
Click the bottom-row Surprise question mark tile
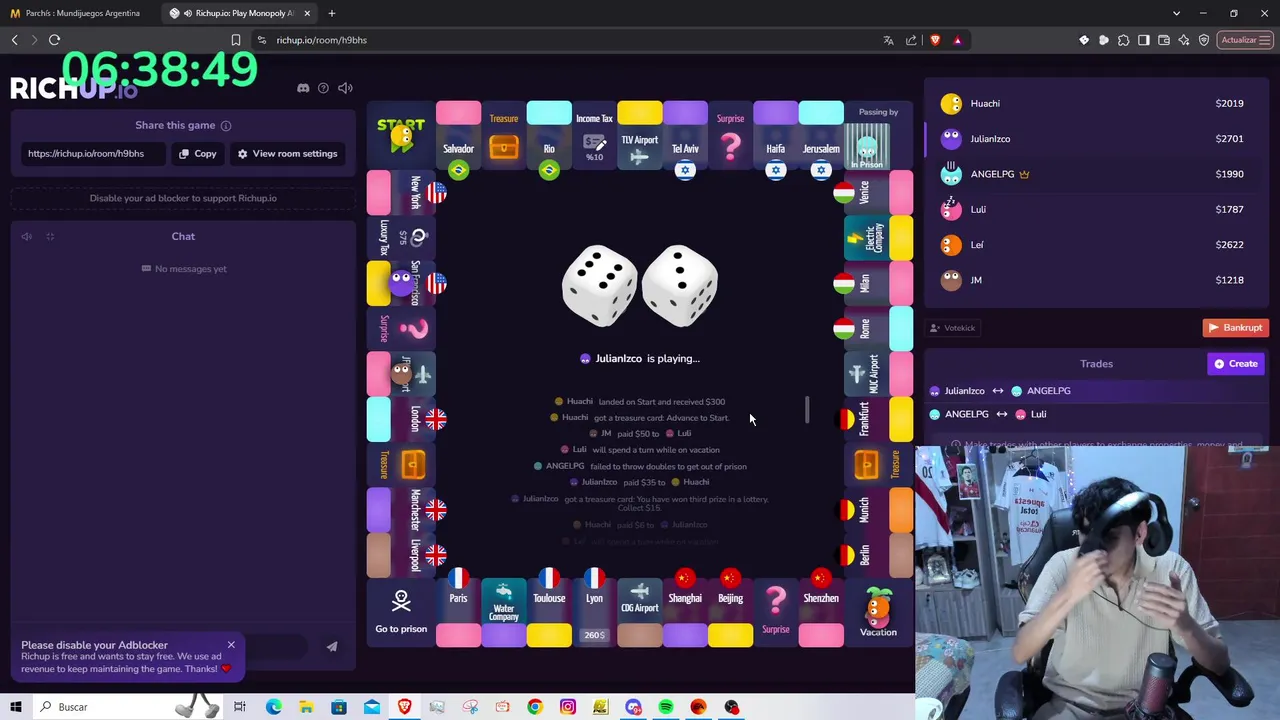pyautogui.click(x=776, y=613)
